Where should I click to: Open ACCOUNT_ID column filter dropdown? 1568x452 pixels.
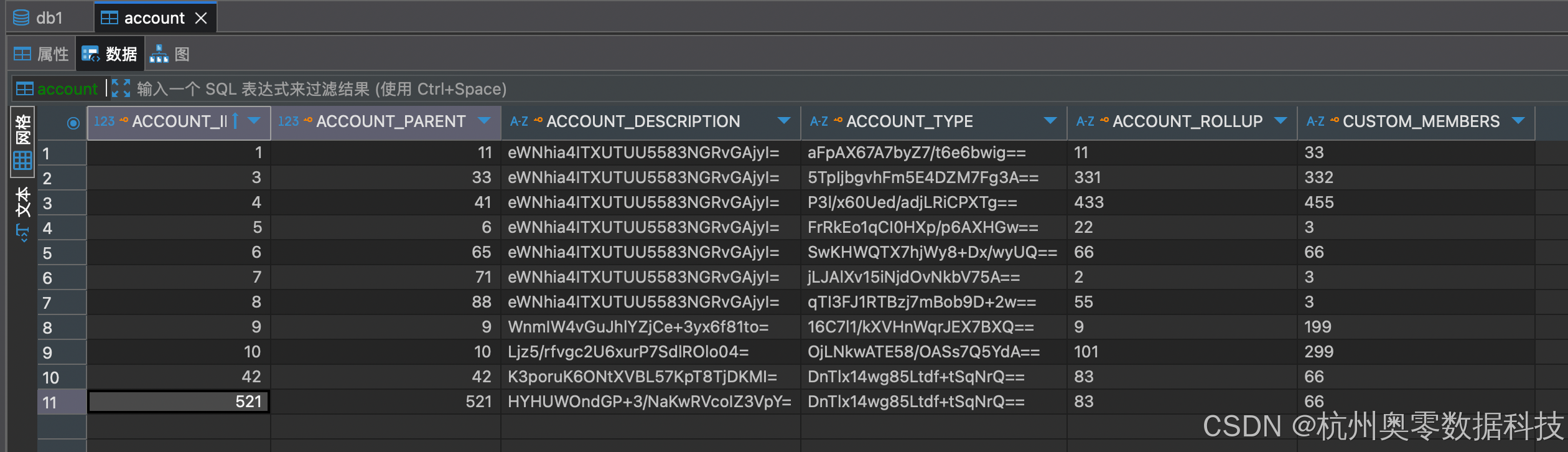tap(254, 120)
